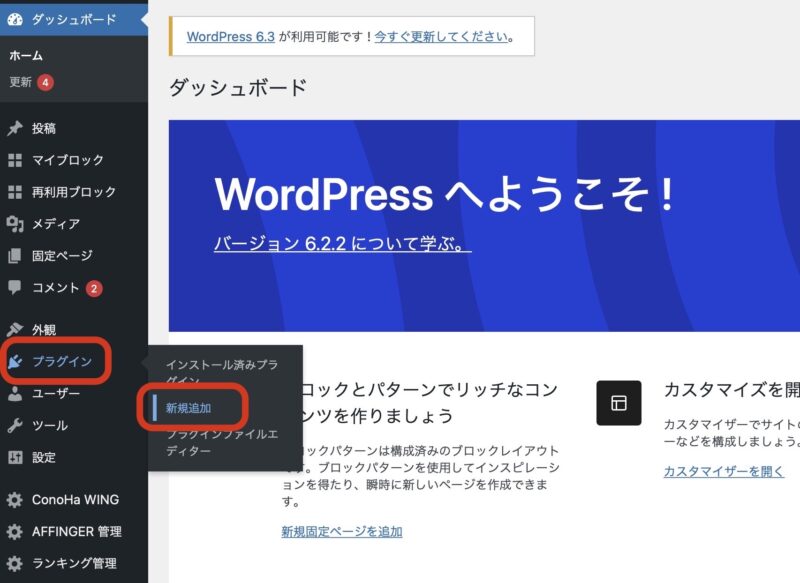800x583 pixels.
Task: Open ランキング管理 menu
Action: pos(74,563)
